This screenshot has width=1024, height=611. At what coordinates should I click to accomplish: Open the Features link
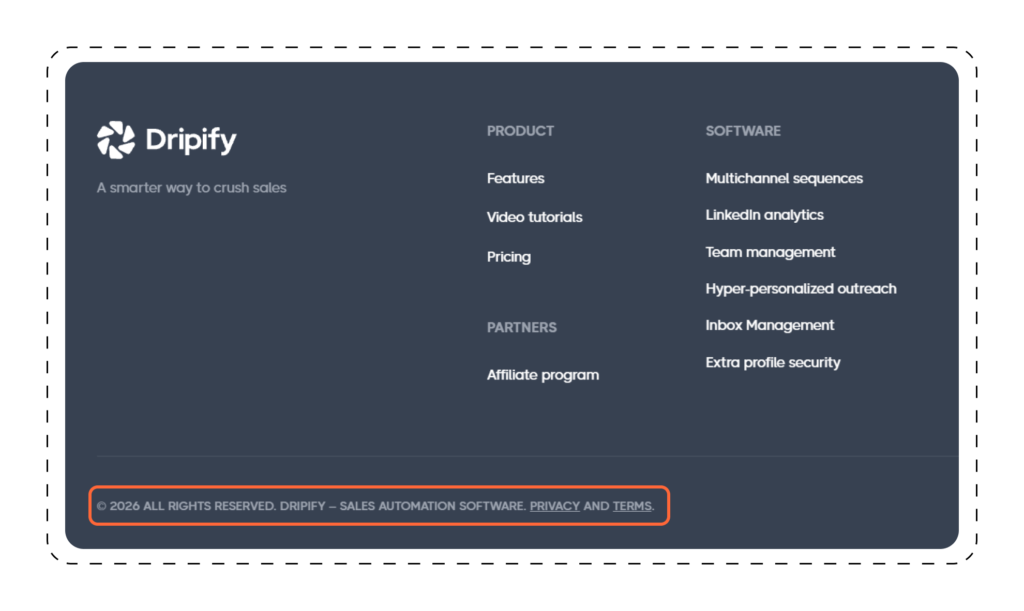pos(515,178)
